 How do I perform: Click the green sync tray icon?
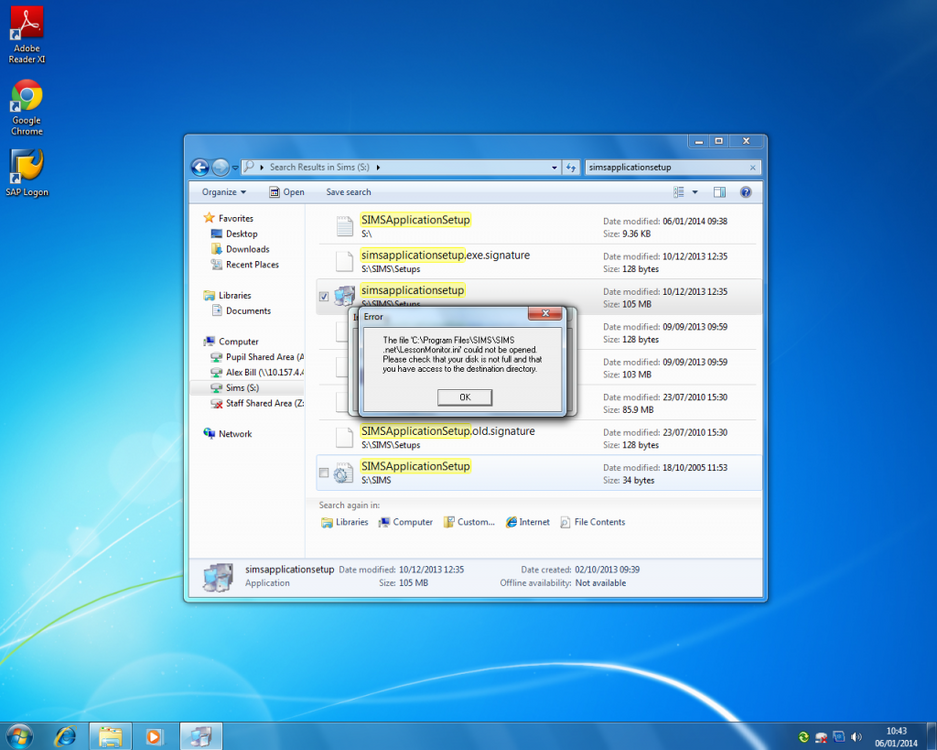(804, 737)
